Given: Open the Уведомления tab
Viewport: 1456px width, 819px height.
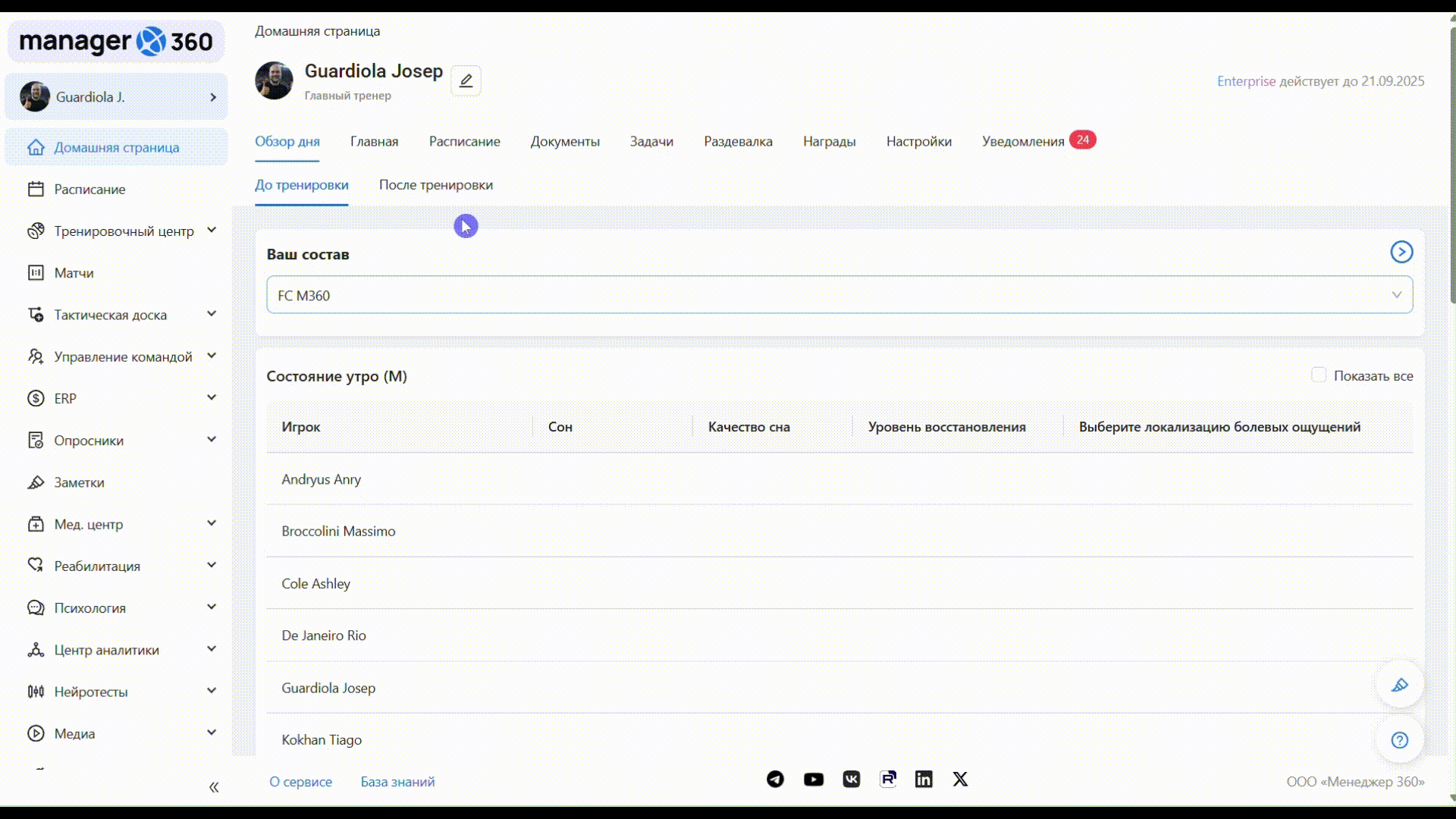Looking at the screenshot, I should (1023, 142).
